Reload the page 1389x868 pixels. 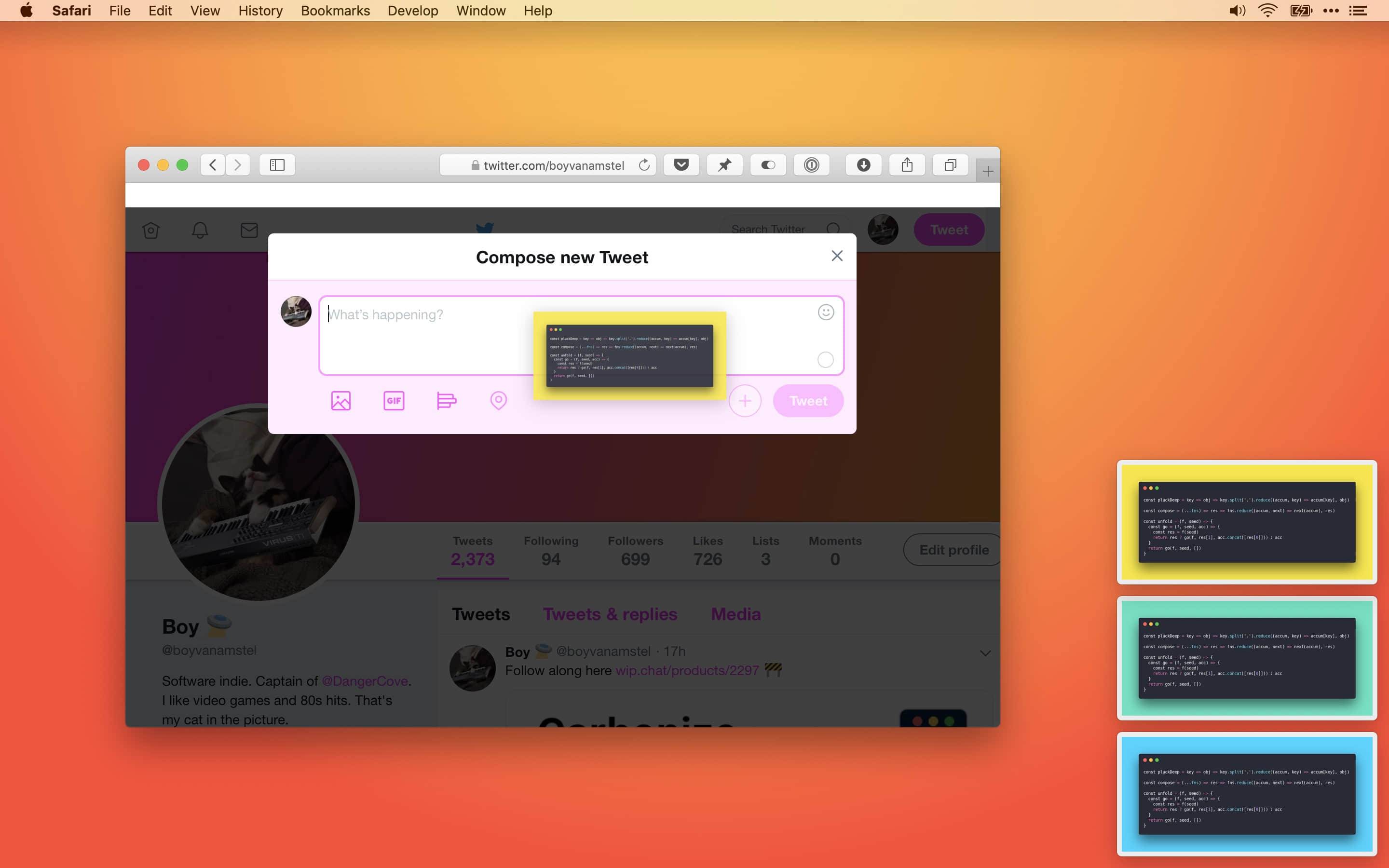tap(644, 165)
